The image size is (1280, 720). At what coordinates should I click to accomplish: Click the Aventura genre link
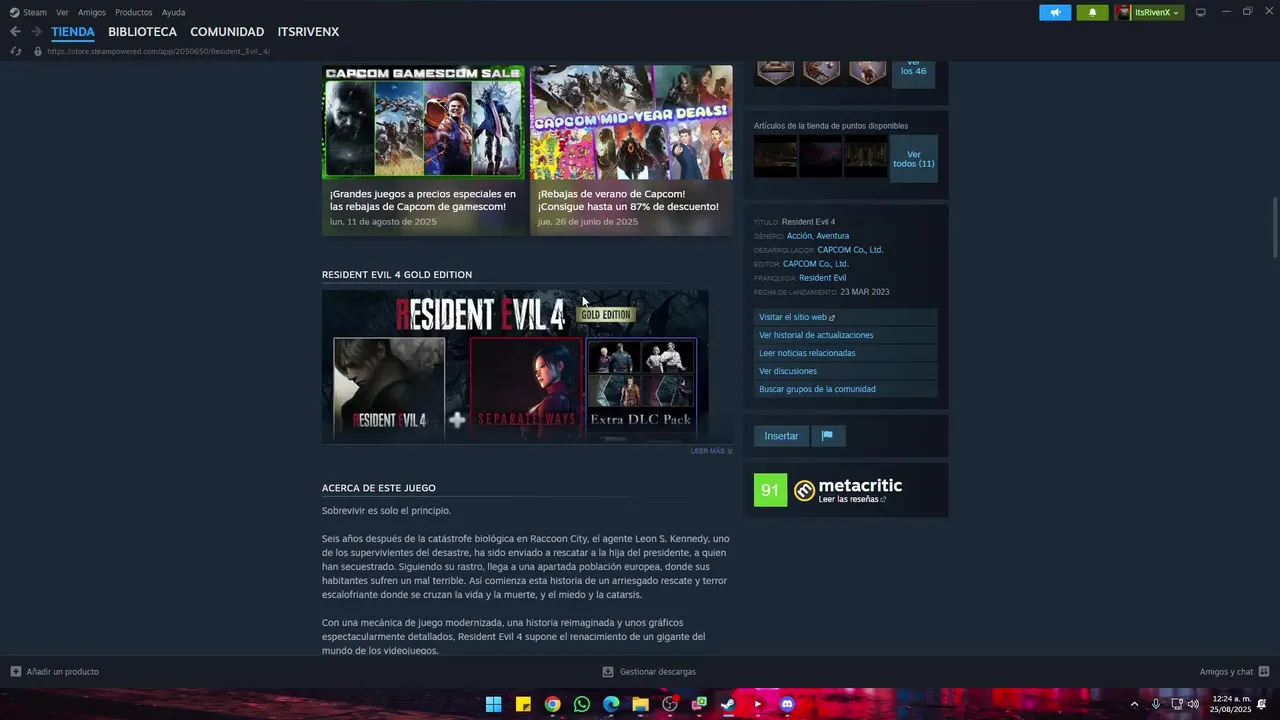pos(833,236)
